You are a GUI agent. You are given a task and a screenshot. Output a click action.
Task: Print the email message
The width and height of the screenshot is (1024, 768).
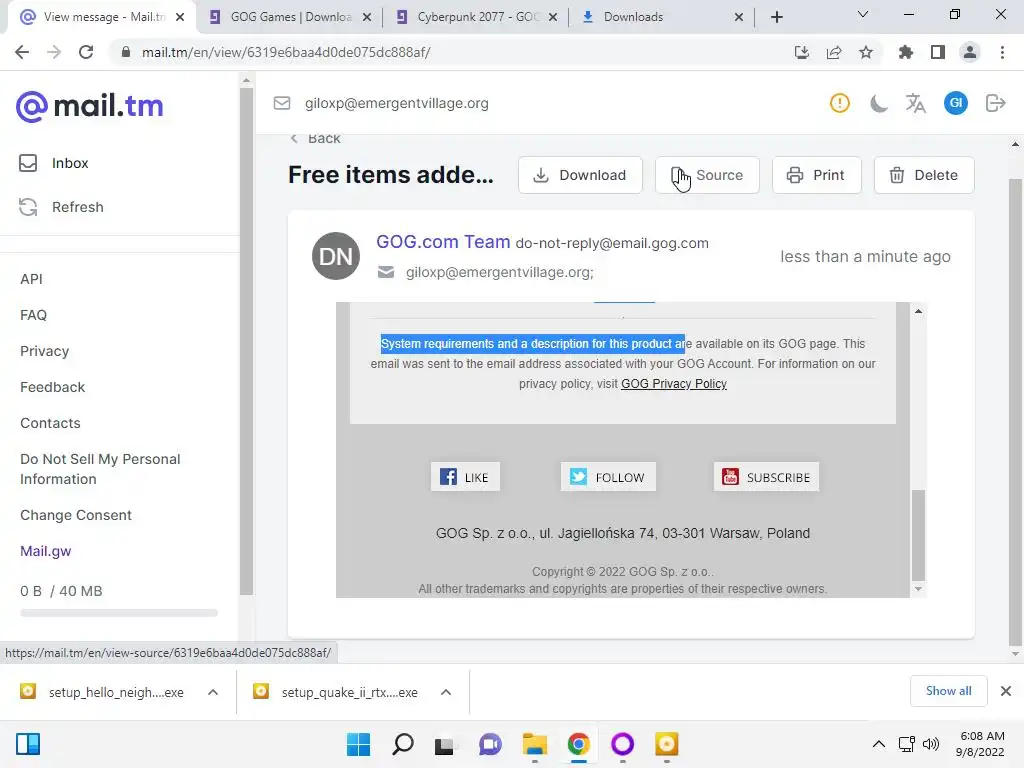coord(816,175)
